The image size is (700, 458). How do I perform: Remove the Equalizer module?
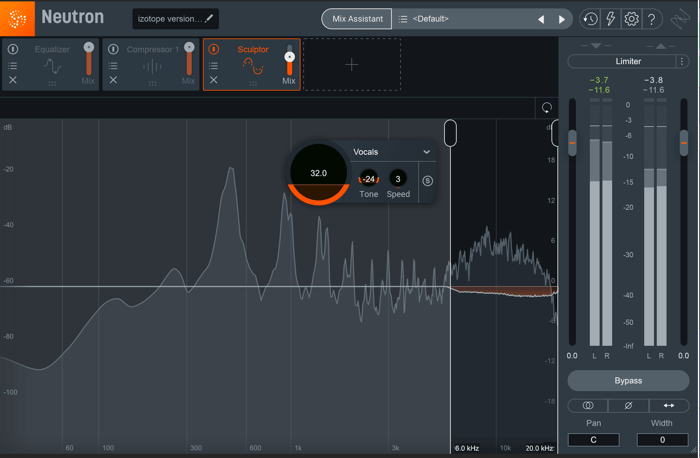click(12, 80)
